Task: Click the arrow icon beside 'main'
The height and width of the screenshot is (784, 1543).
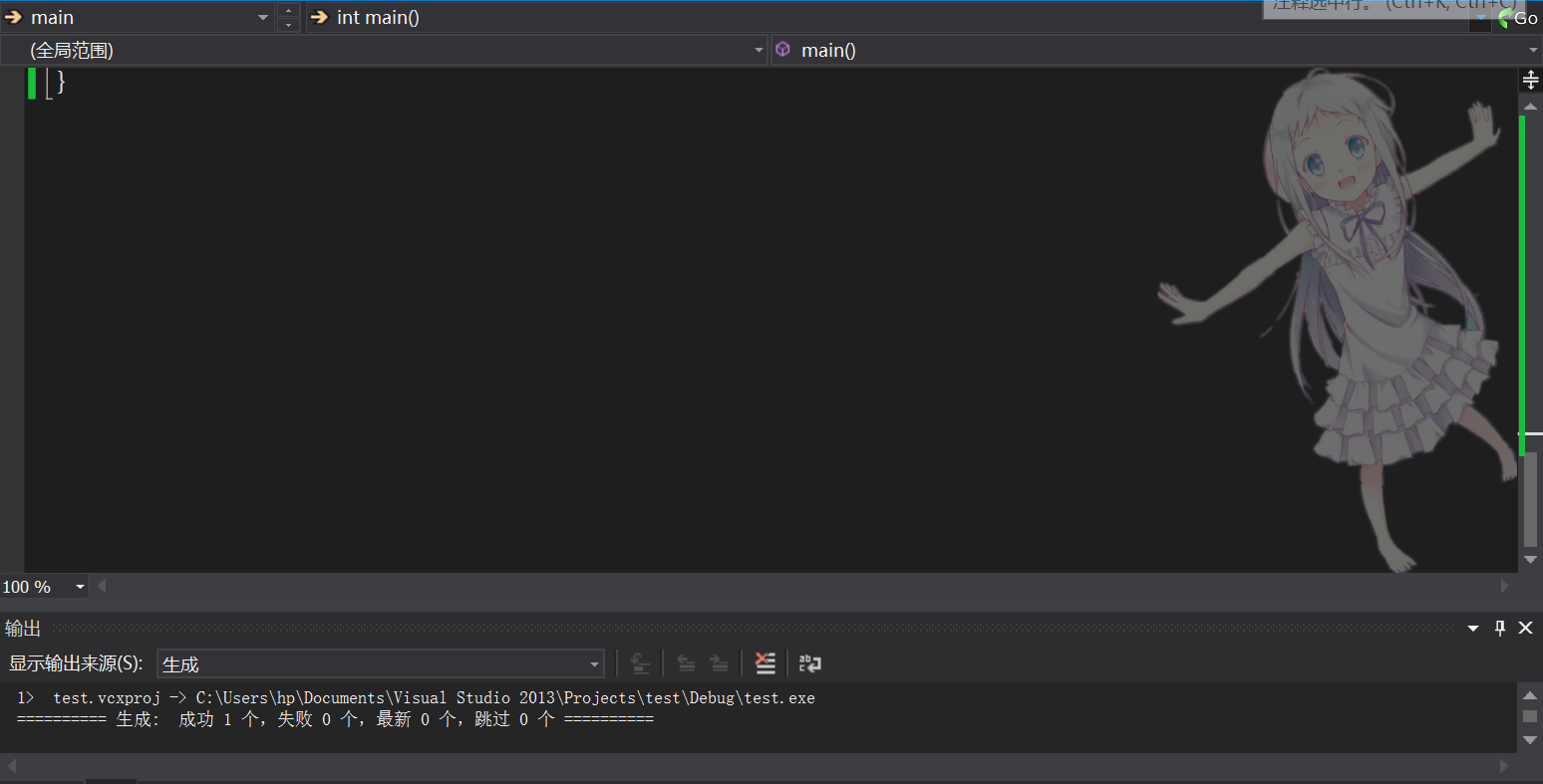Action: (14, 17)
